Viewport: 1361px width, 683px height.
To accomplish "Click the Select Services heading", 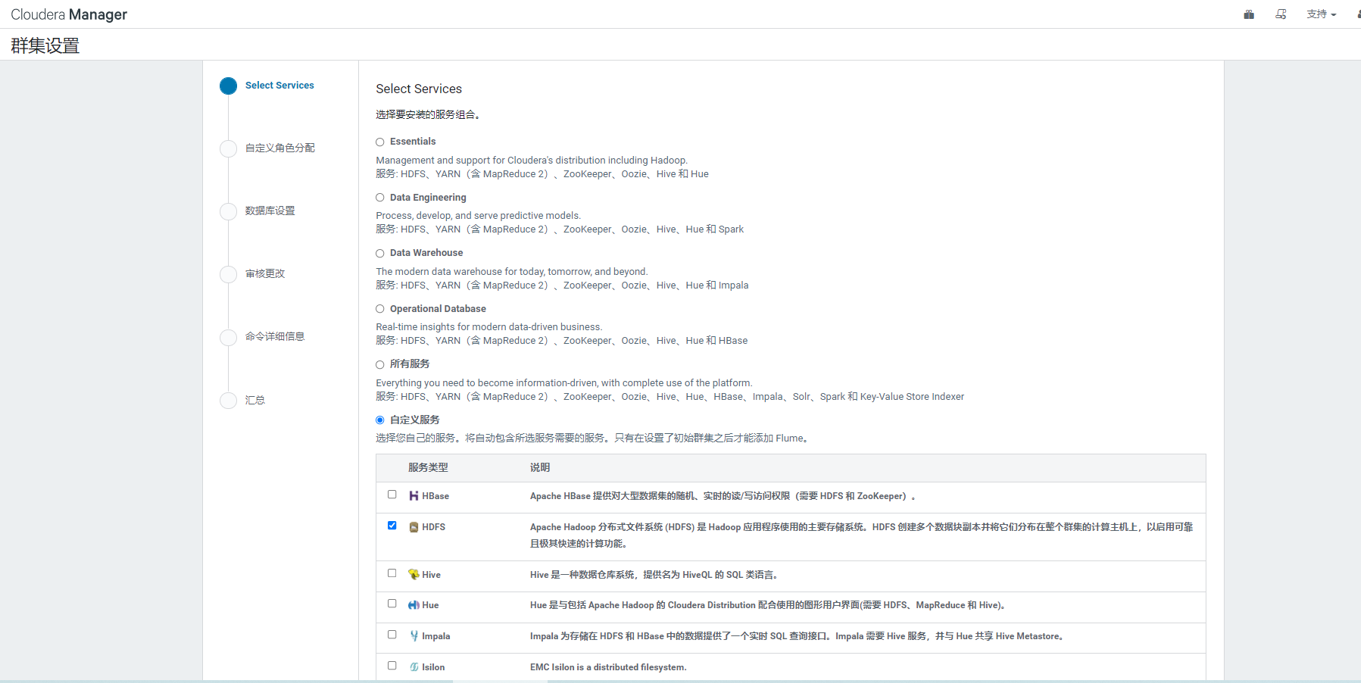I will coord(419,89).
